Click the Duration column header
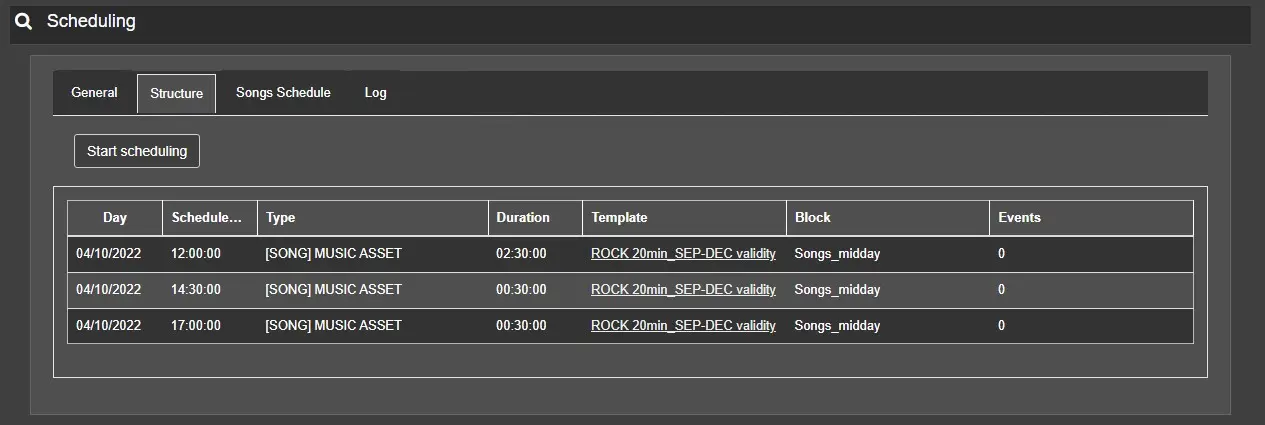Screen dimensions: 1265x425 [x=523, y=218]
